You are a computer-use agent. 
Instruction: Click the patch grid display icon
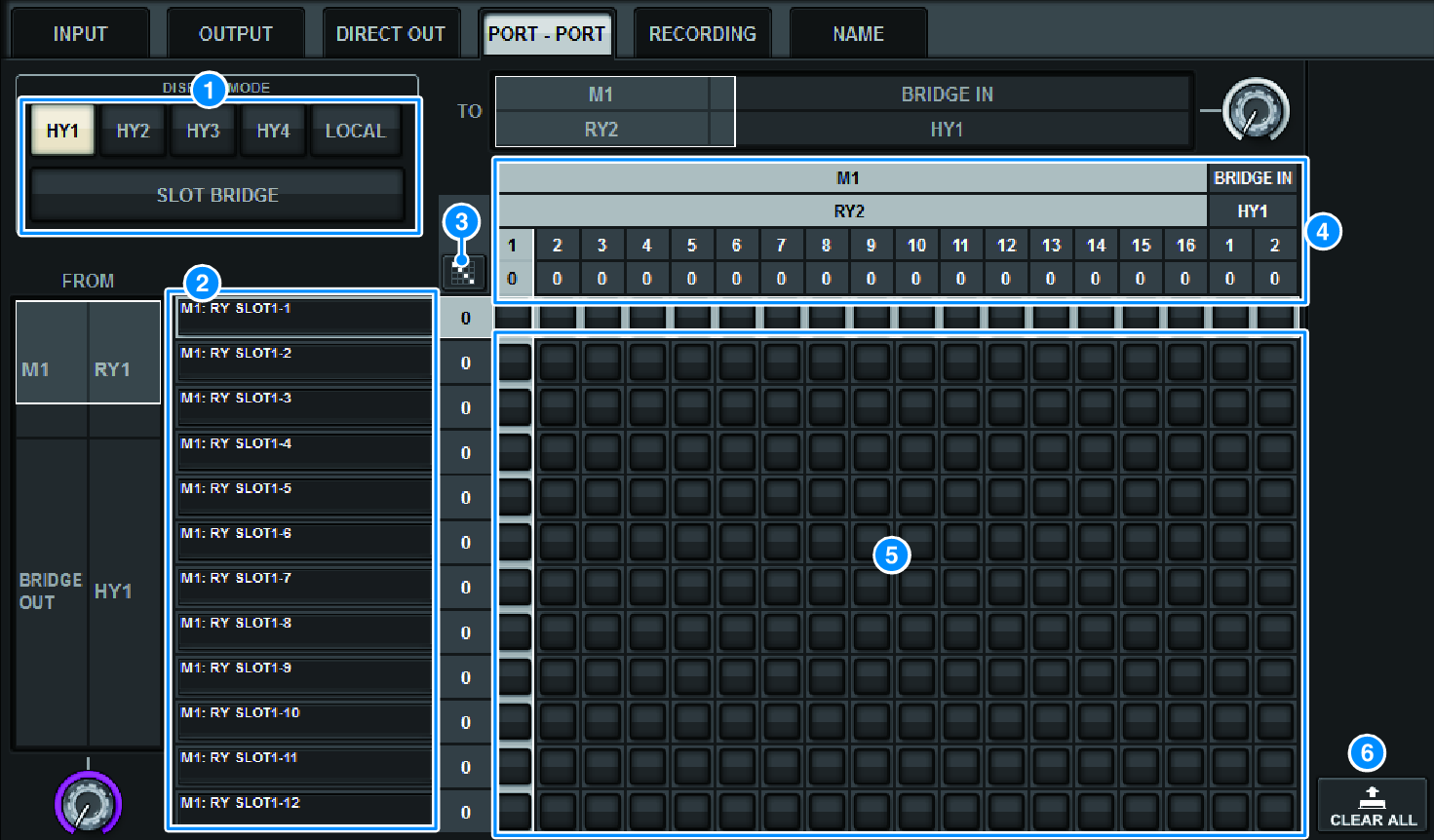(x=464, y=271)
